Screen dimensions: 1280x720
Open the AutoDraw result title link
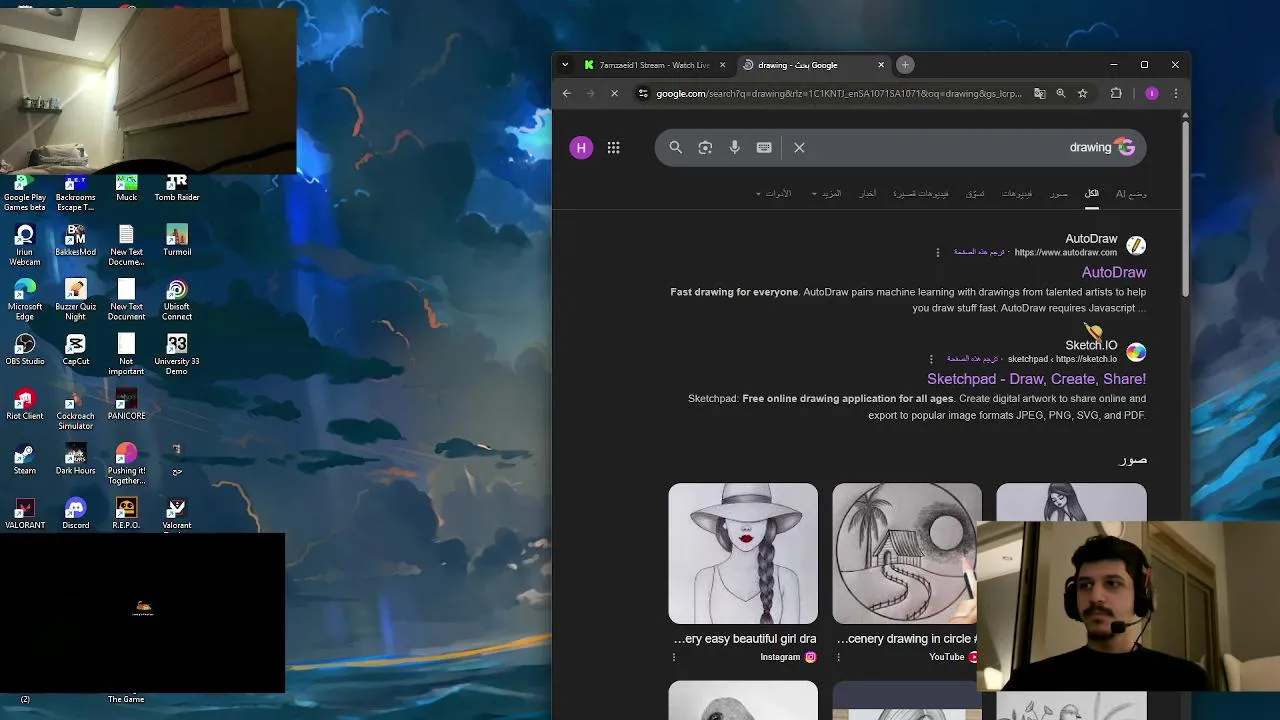point(1114,272)
